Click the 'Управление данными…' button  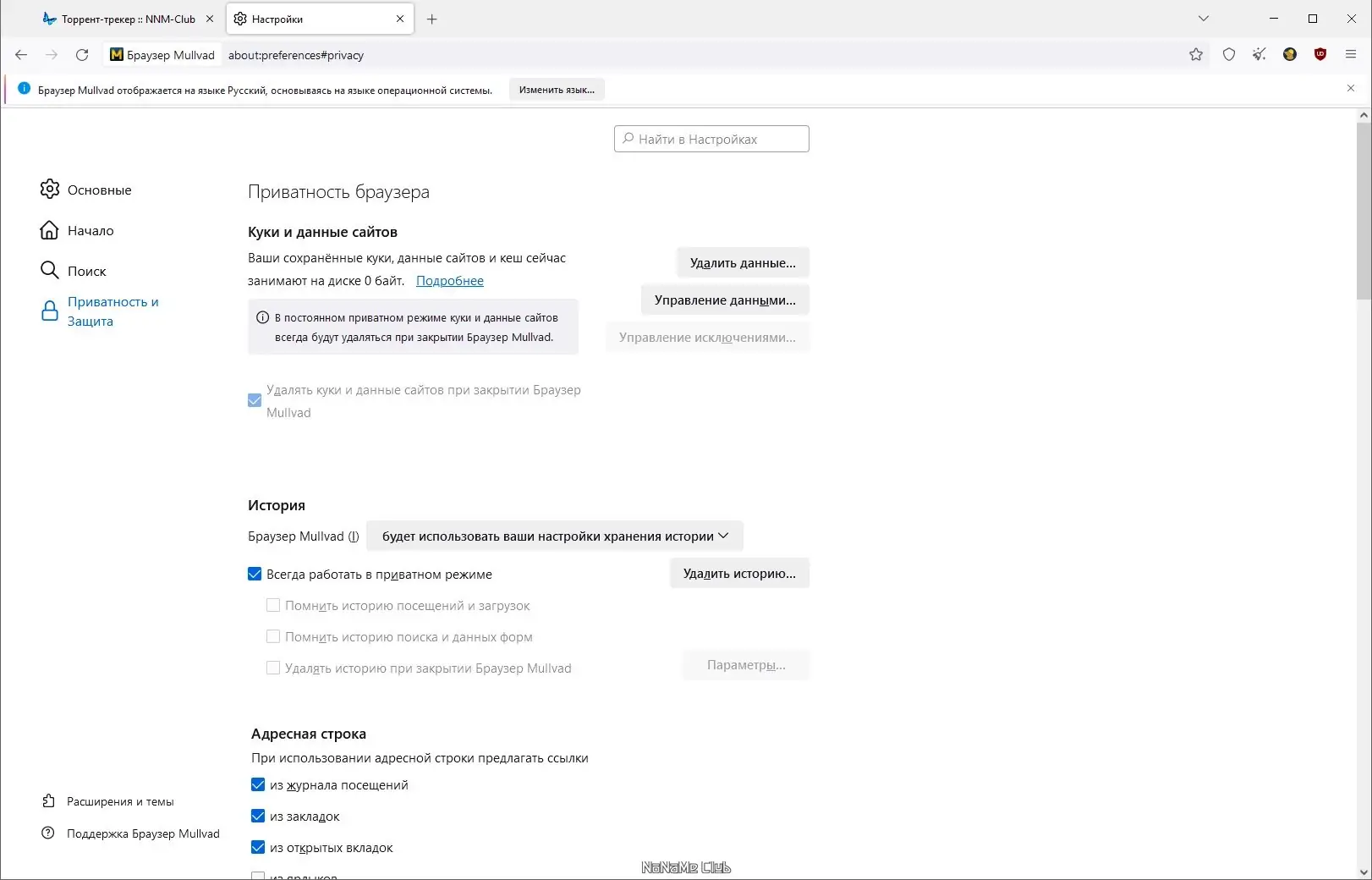[x=725, y=300]
